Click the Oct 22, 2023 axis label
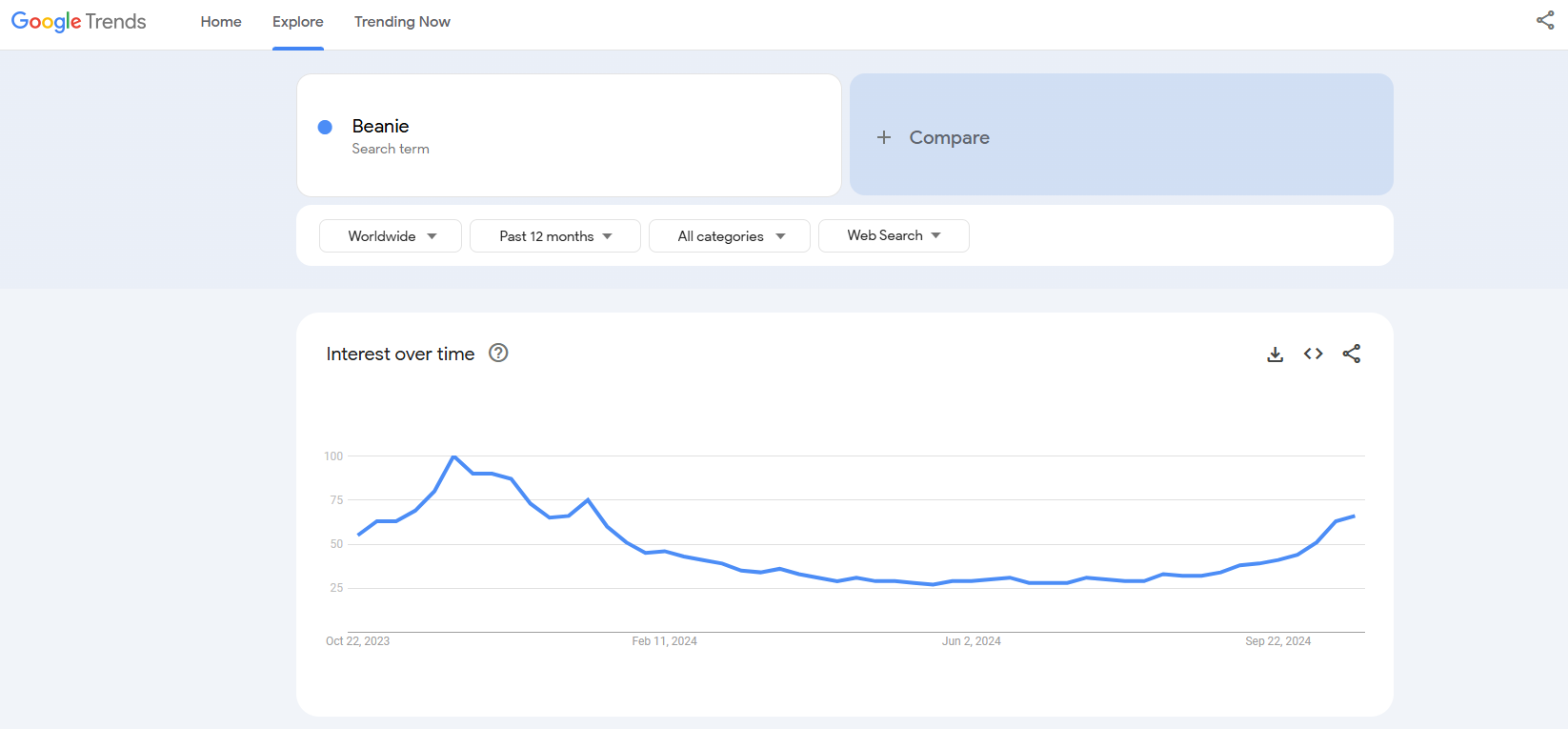1568x729 pixels. (x=357, y=641)
